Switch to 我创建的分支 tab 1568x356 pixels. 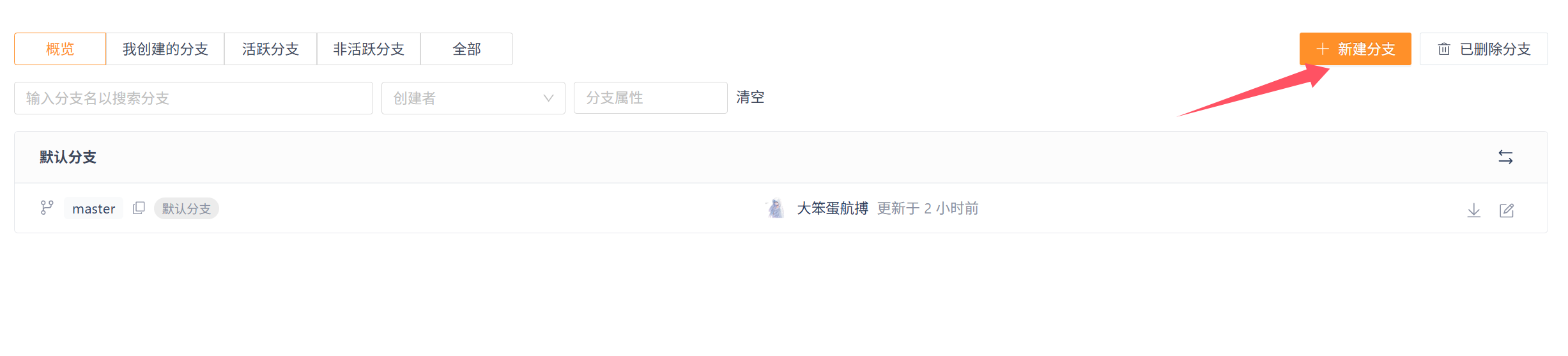pyautogui.click(x=165, y=49)
